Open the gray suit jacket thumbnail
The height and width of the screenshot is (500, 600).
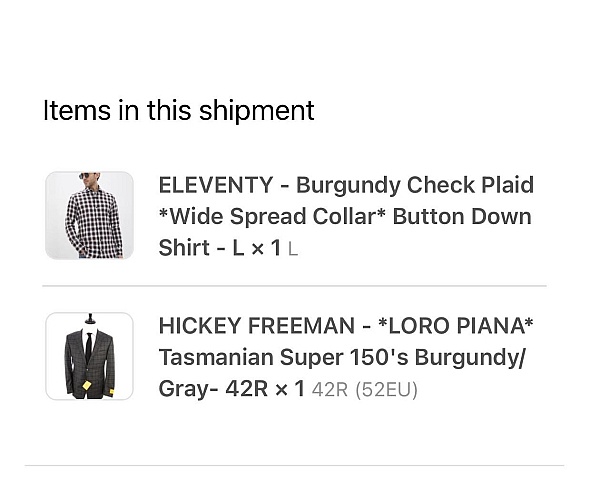(x=90, y=356)
